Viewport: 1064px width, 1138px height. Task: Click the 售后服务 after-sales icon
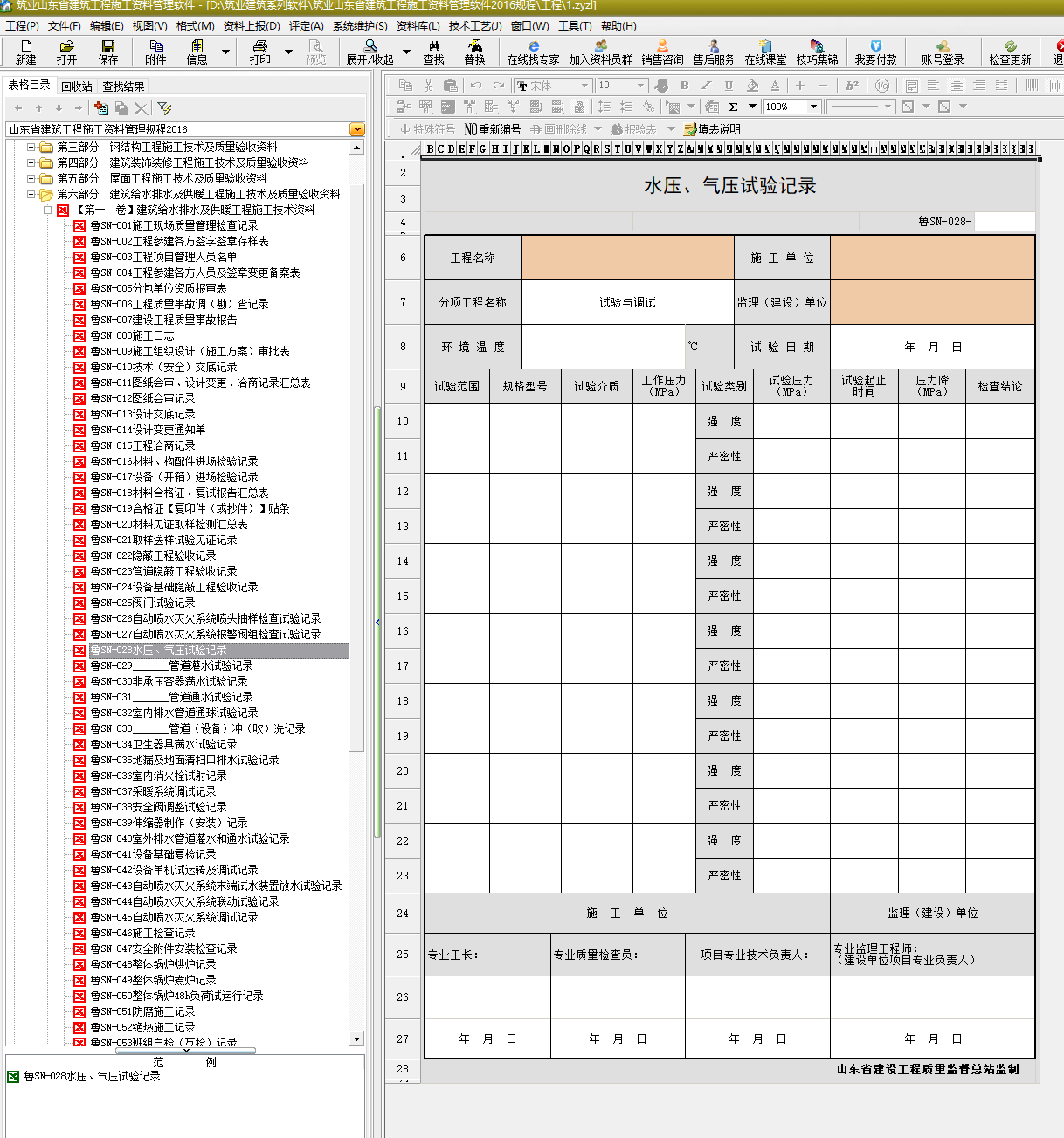point(714,52)
